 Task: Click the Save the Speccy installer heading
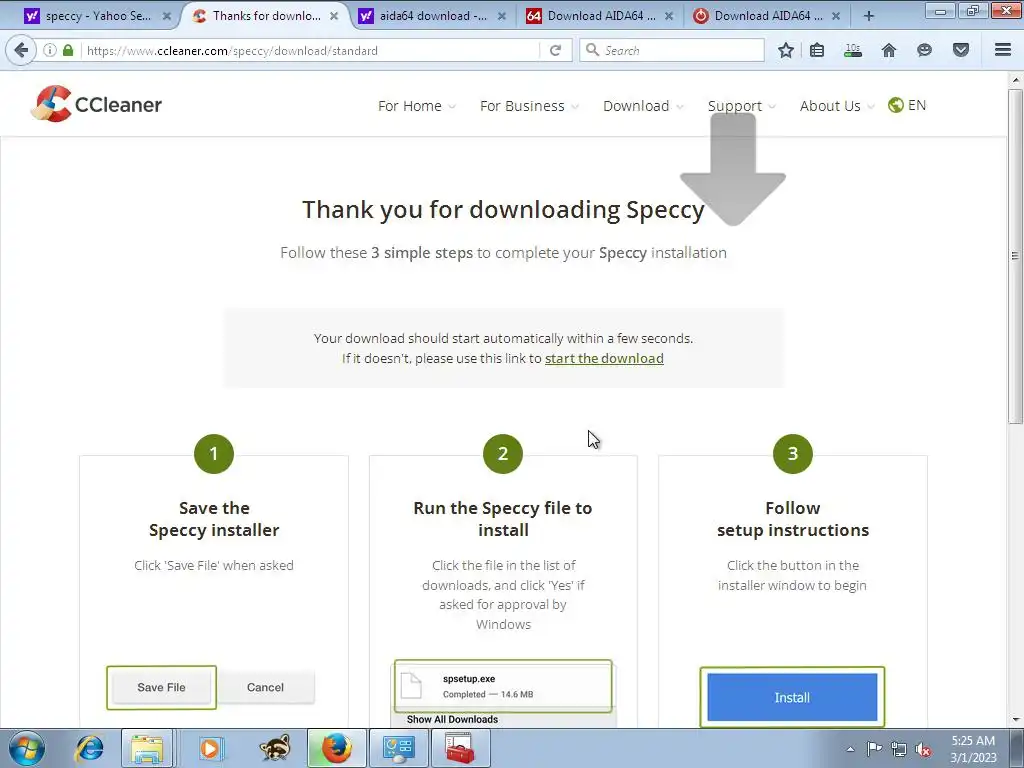click(214, 519)
